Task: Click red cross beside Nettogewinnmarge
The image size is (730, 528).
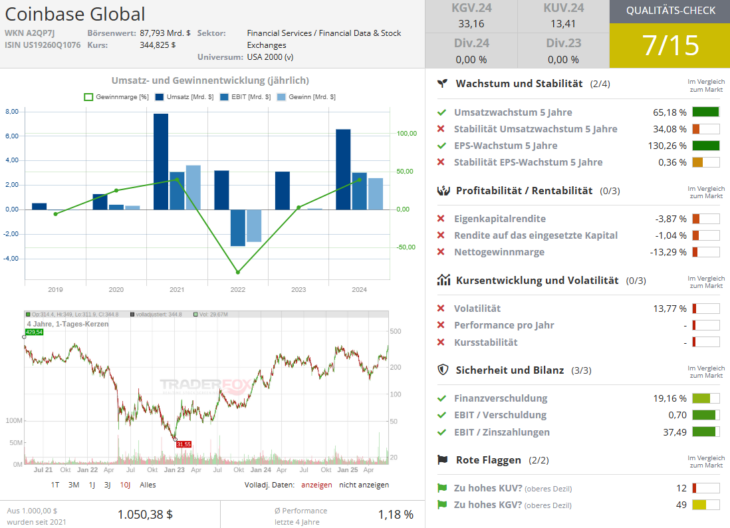Action: click(x=441, y=252)
